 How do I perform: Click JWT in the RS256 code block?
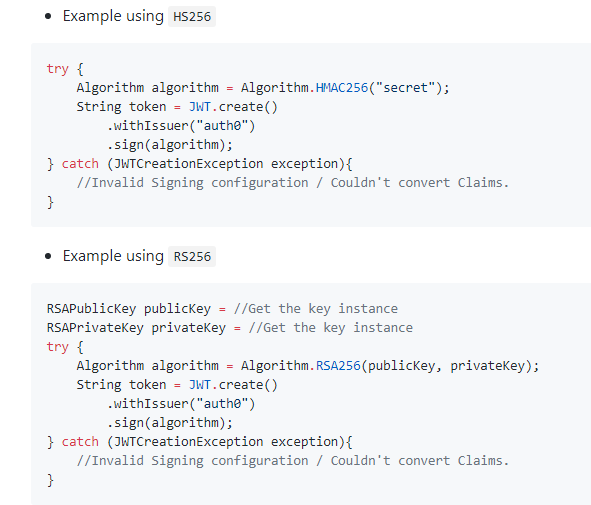200,385
